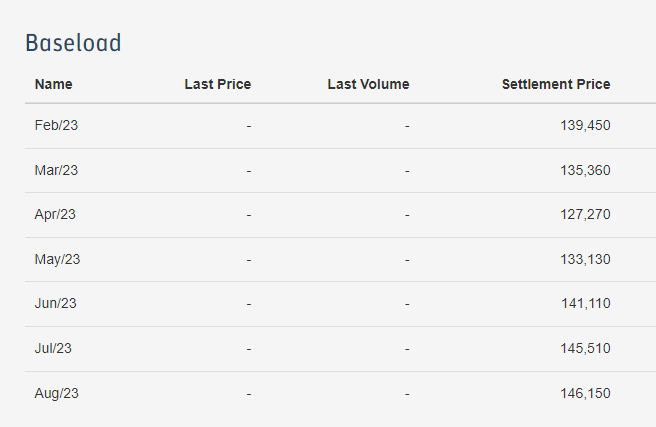Select the Last Volume column header

pos(368,84)
